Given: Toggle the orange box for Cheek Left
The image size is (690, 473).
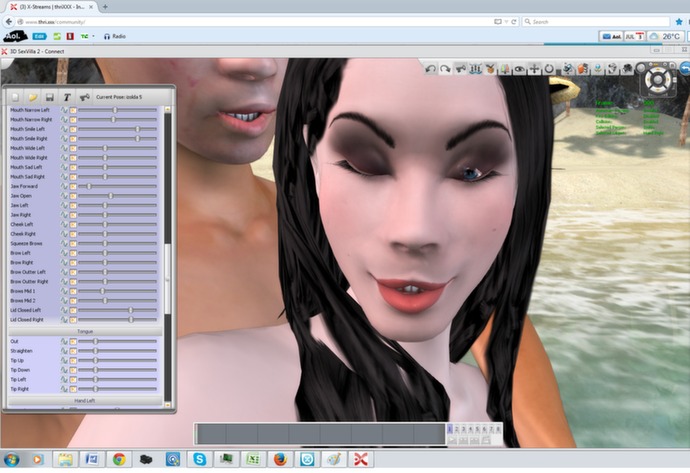Looking at the screenshot, I should click(x=73, y=225).
